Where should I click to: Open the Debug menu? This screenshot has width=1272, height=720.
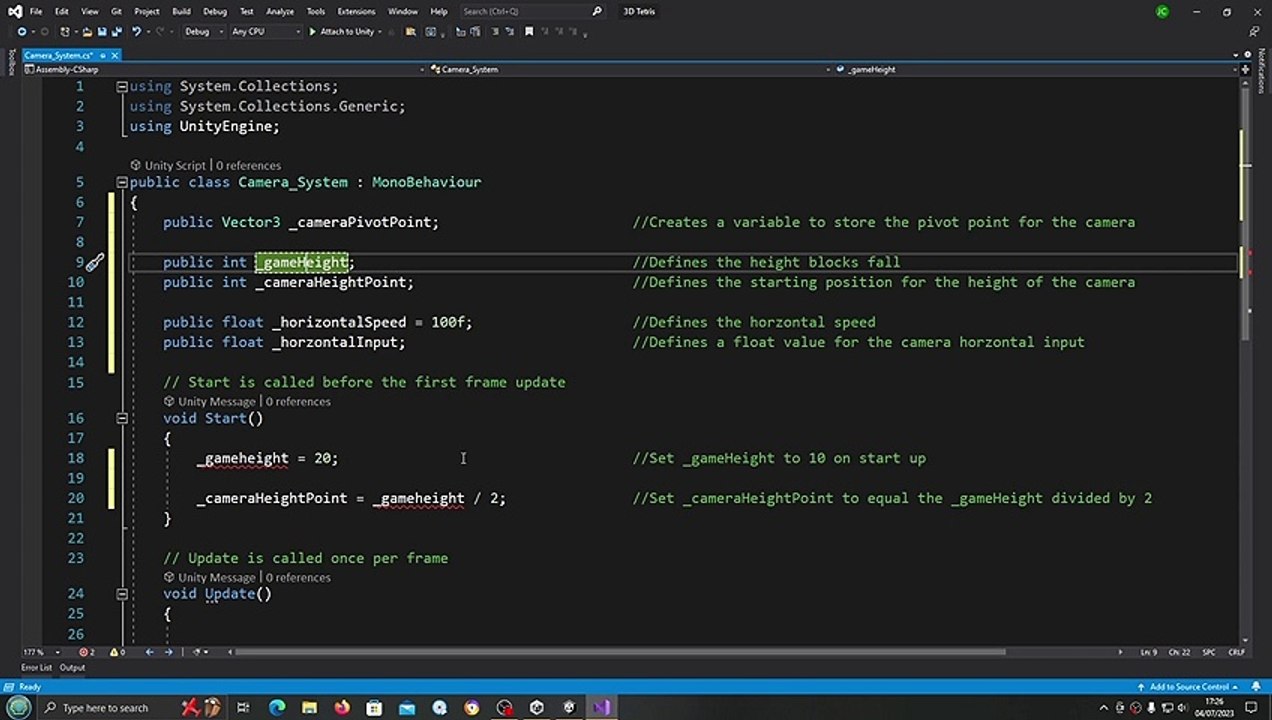[x=214, y=11]
